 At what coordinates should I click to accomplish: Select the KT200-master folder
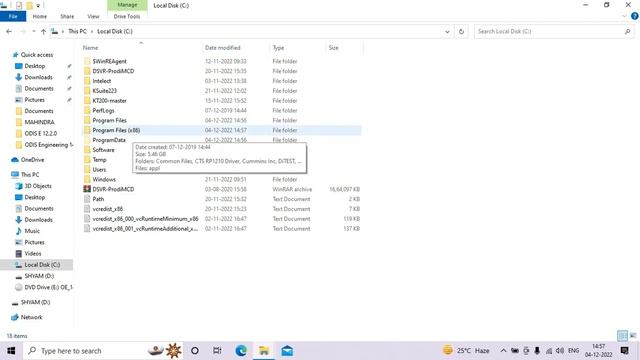[109, 100]
